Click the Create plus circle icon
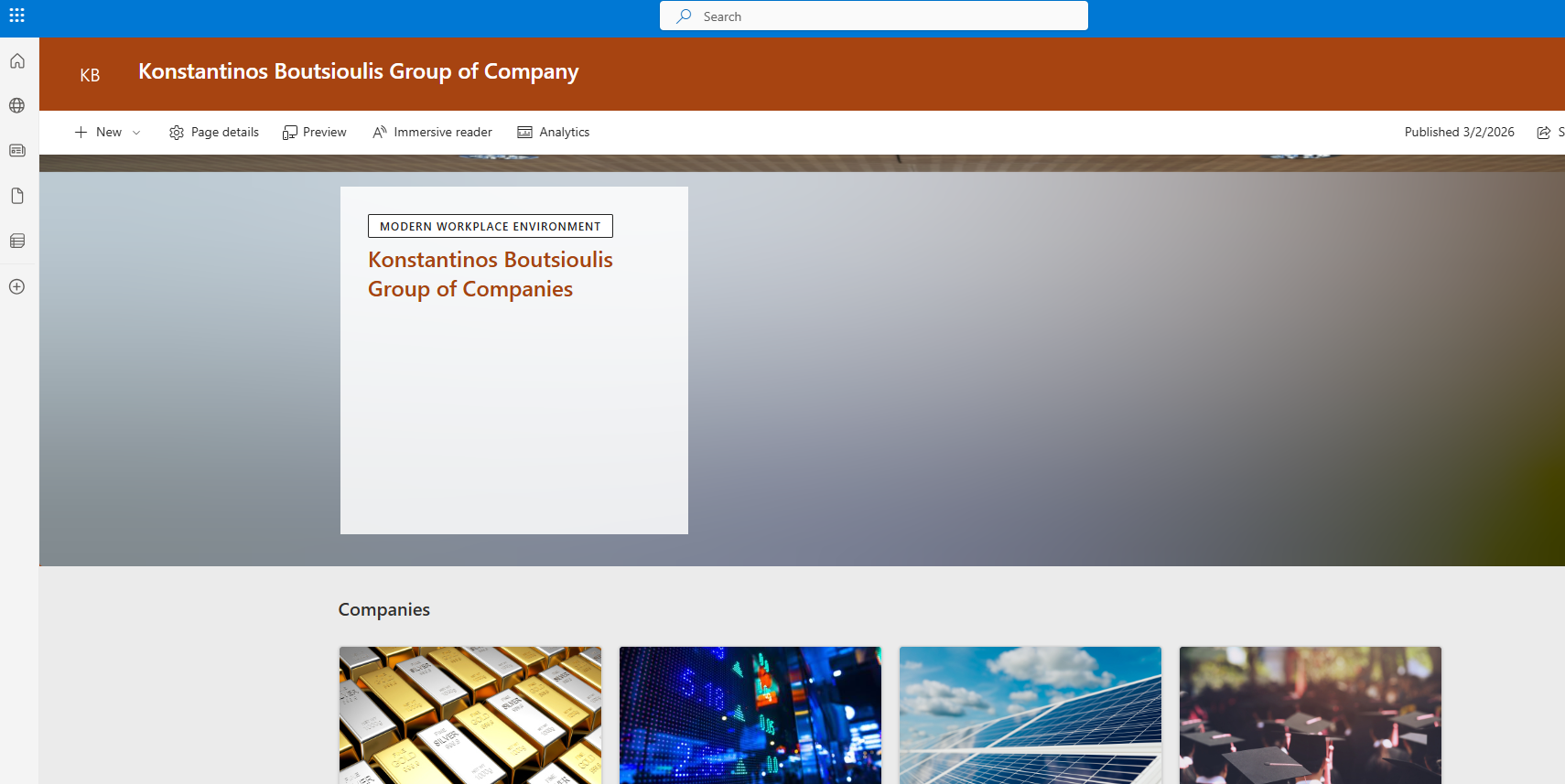 point(17,286)
